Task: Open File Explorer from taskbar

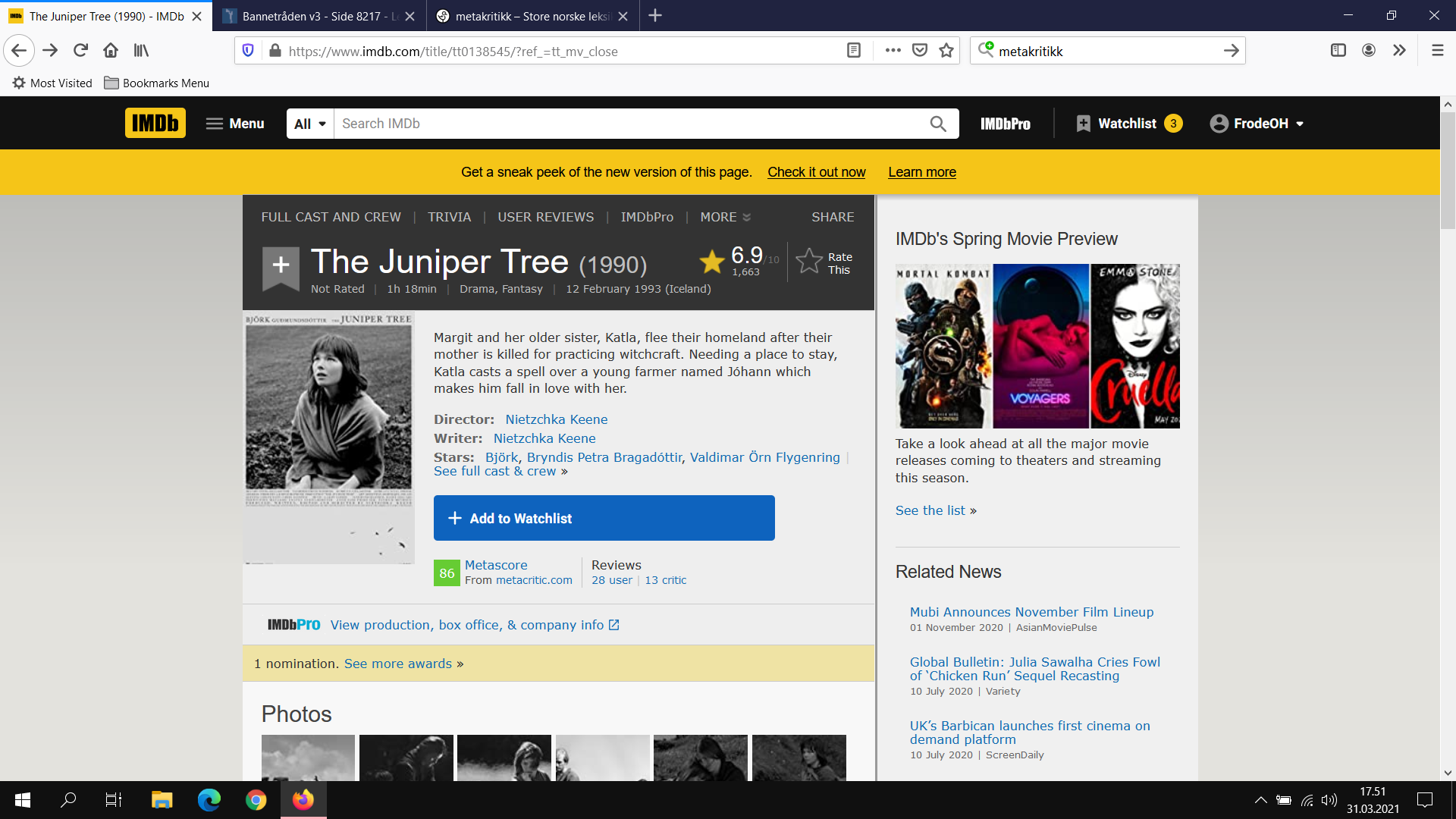Action: pyautogui.click(x=162, y=800)
